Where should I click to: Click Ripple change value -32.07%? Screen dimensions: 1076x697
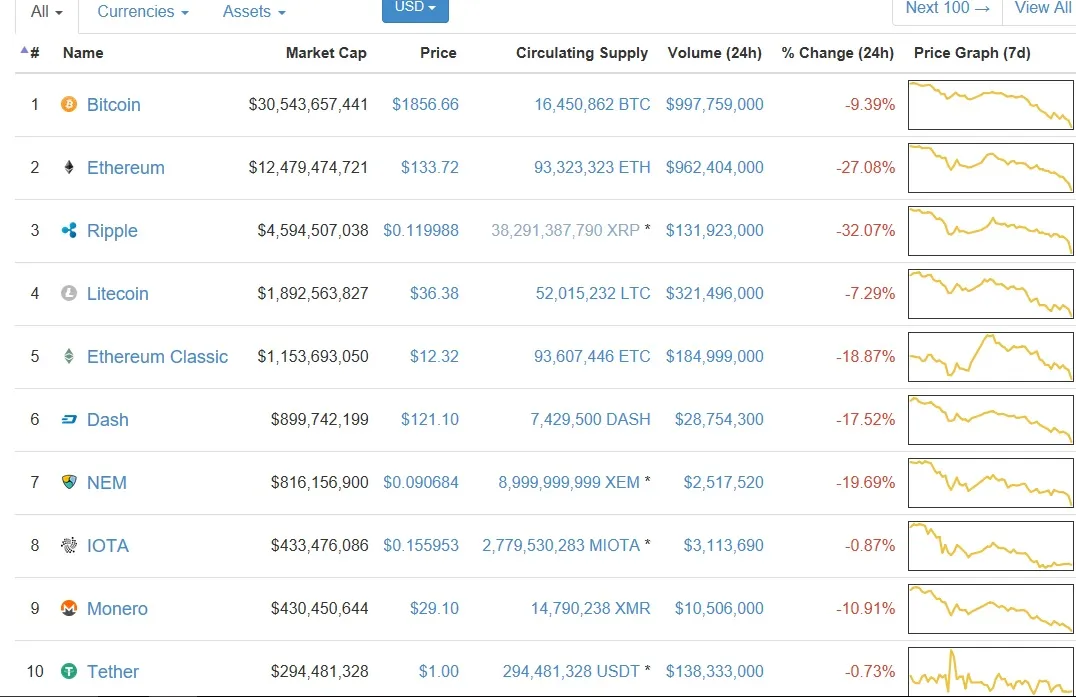point(865,231)
